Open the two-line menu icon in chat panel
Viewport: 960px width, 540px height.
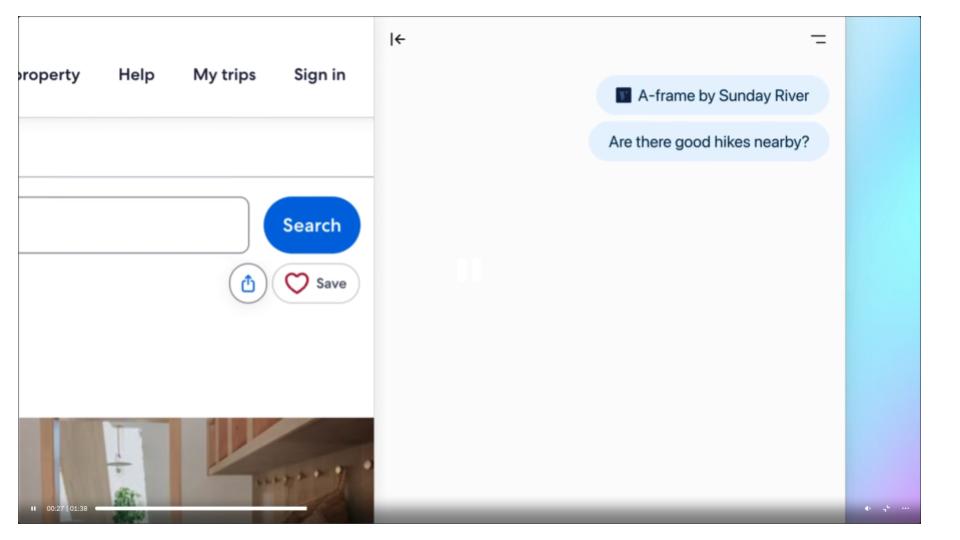[818, 39]
